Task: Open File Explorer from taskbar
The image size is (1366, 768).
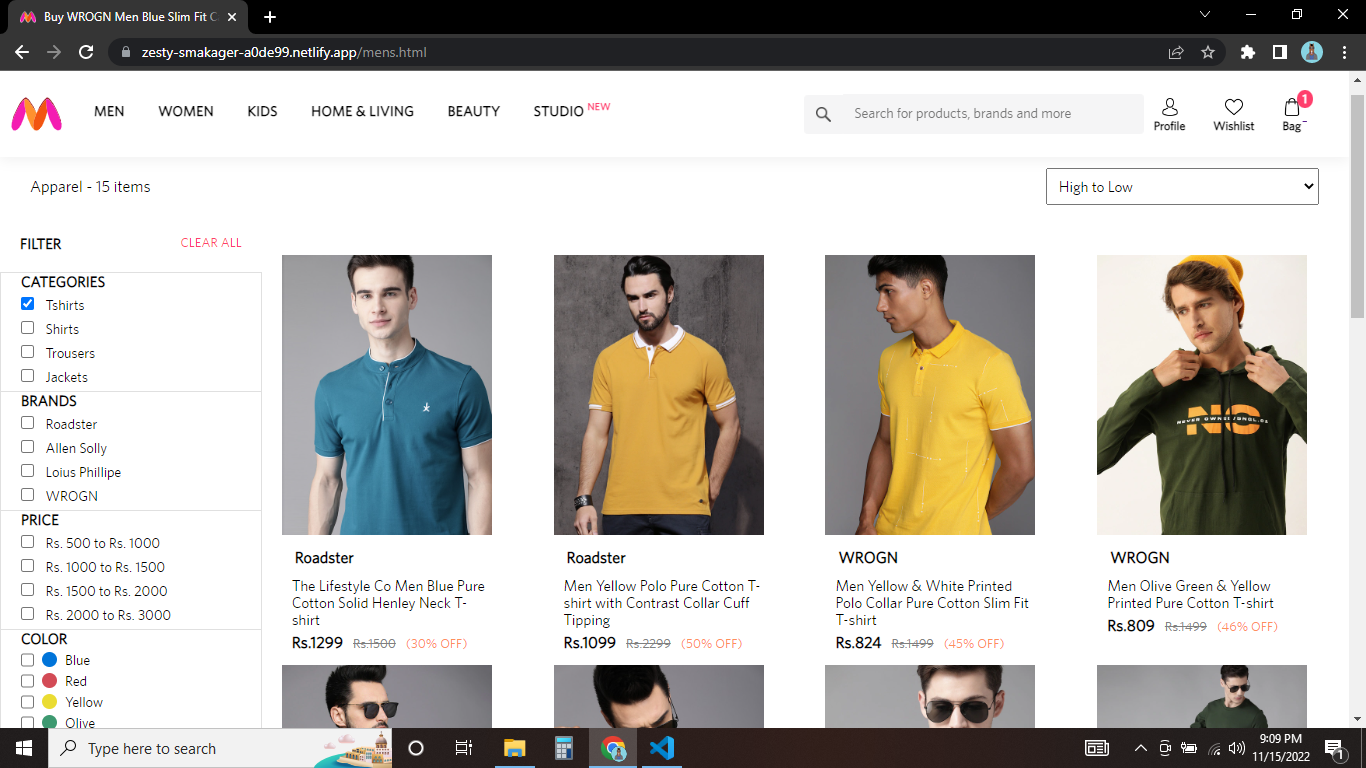Action: (x=514, y=748)
